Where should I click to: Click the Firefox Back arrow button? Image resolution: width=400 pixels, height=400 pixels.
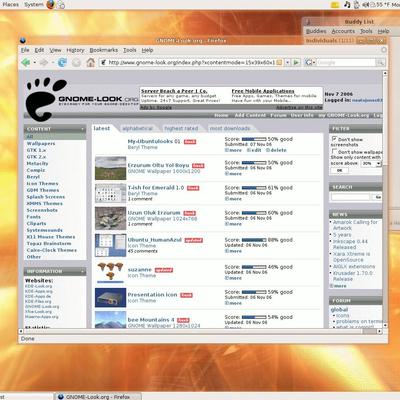pos(25,62)
